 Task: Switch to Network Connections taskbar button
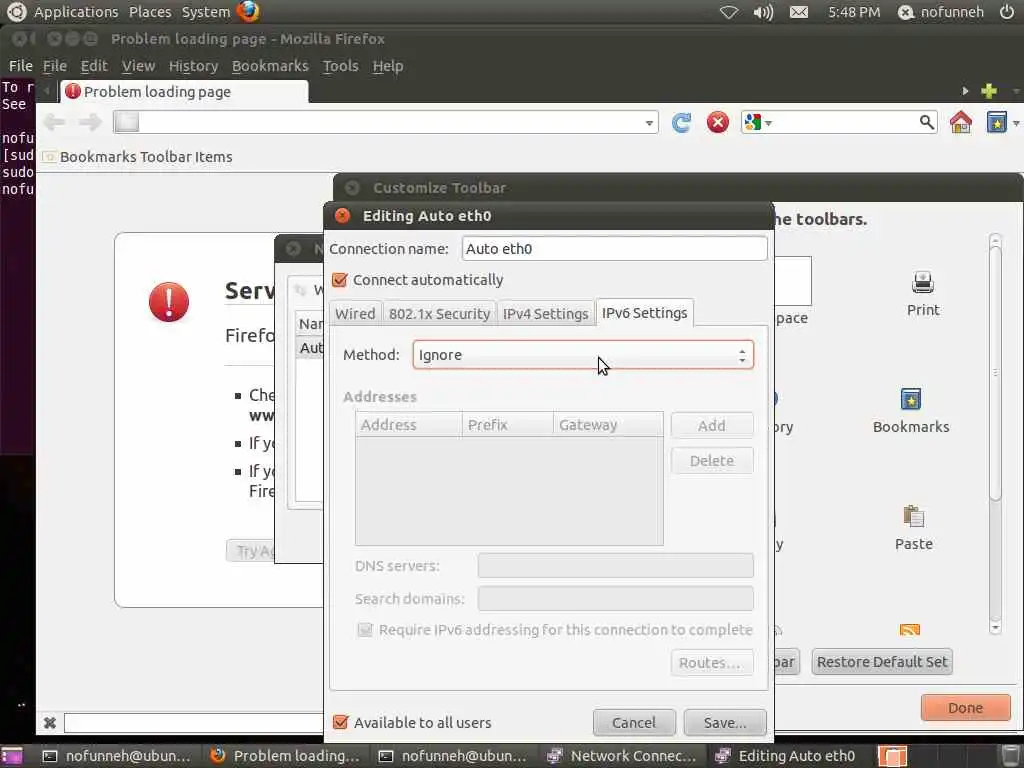click(623, 756)
